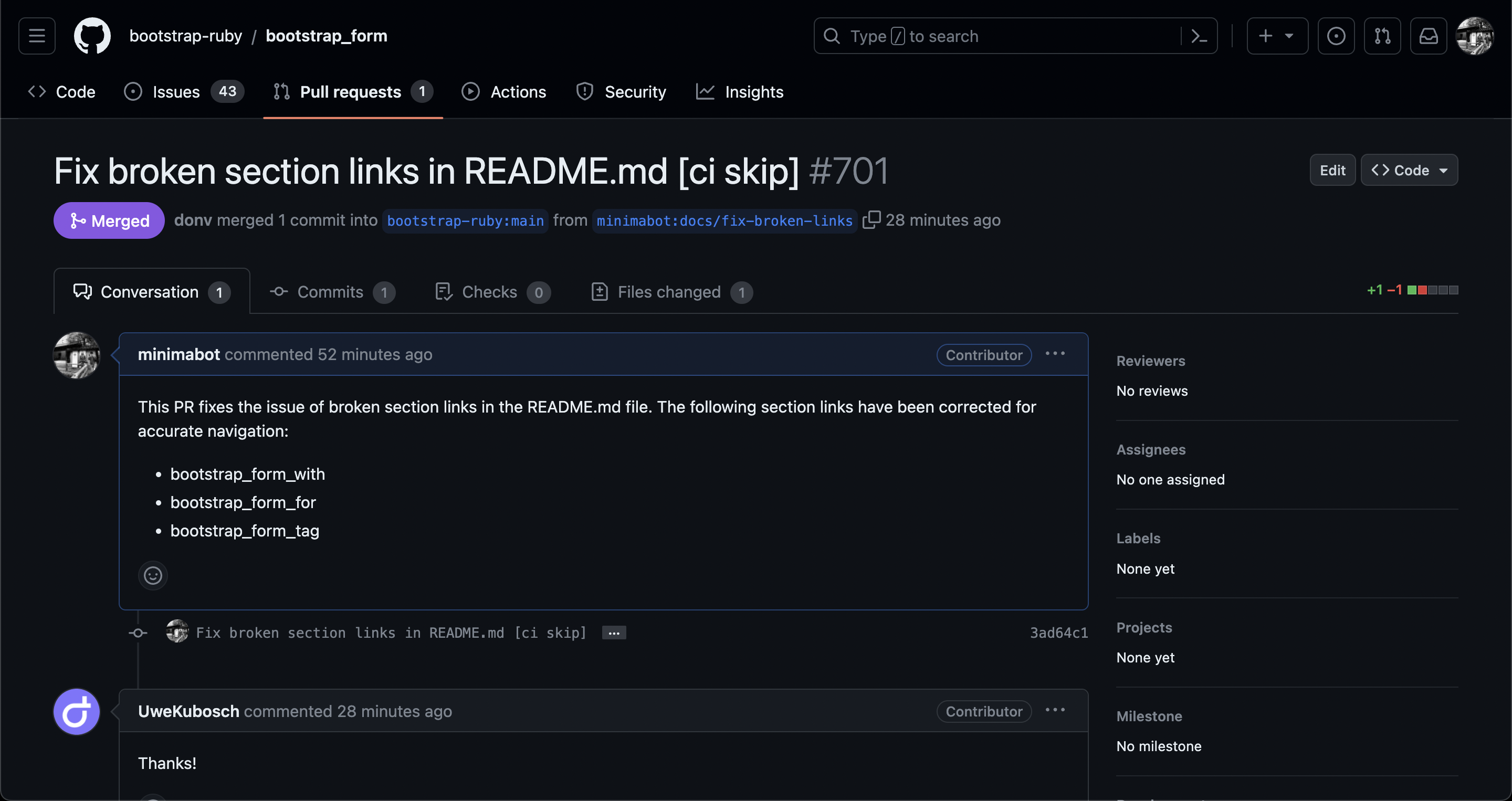
Task: Click the Edit title button
Action: click(1332, 170)
